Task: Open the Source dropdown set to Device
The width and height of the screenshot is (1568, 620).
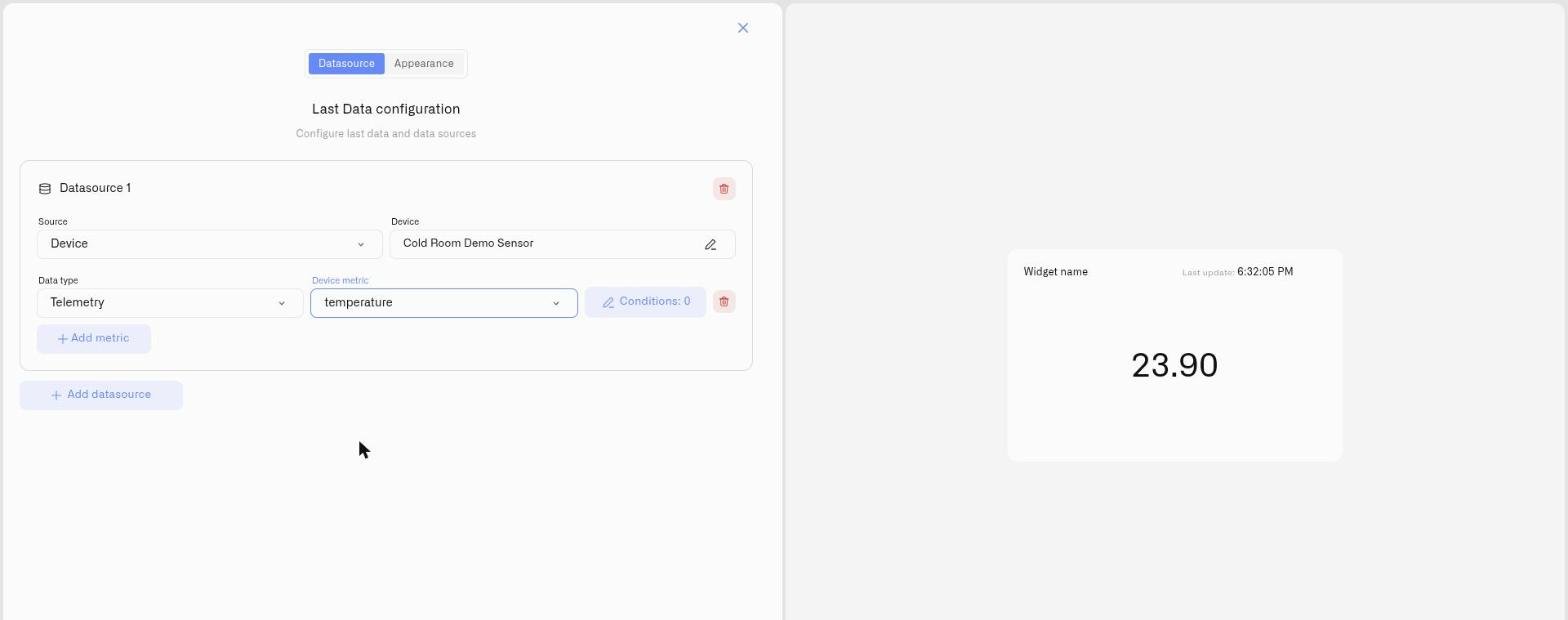Action: click(x=210, y=244)
